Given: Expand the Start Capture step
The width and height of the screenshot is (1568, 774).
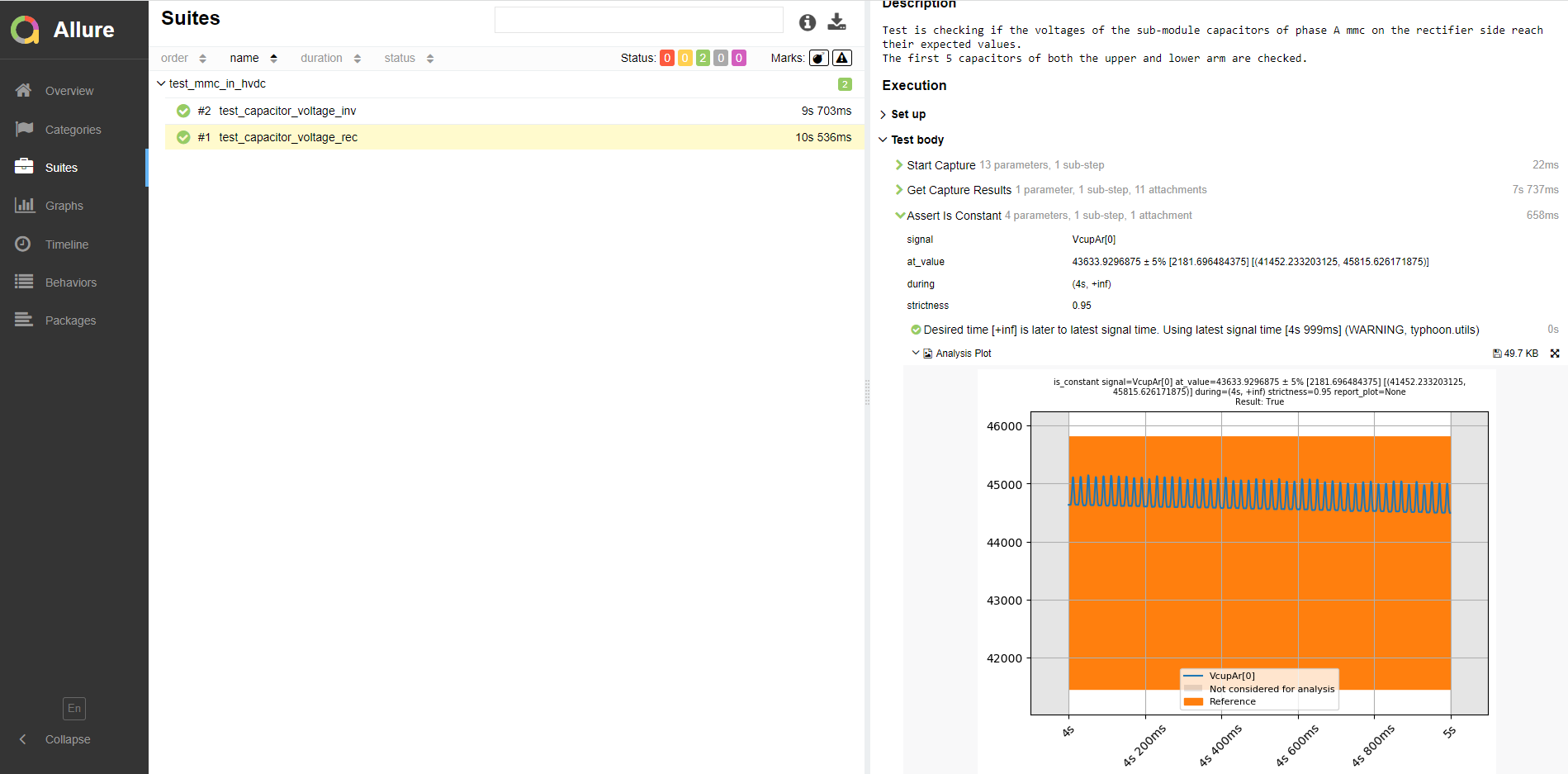Looking at the screenshot, I should click(899, 165).
